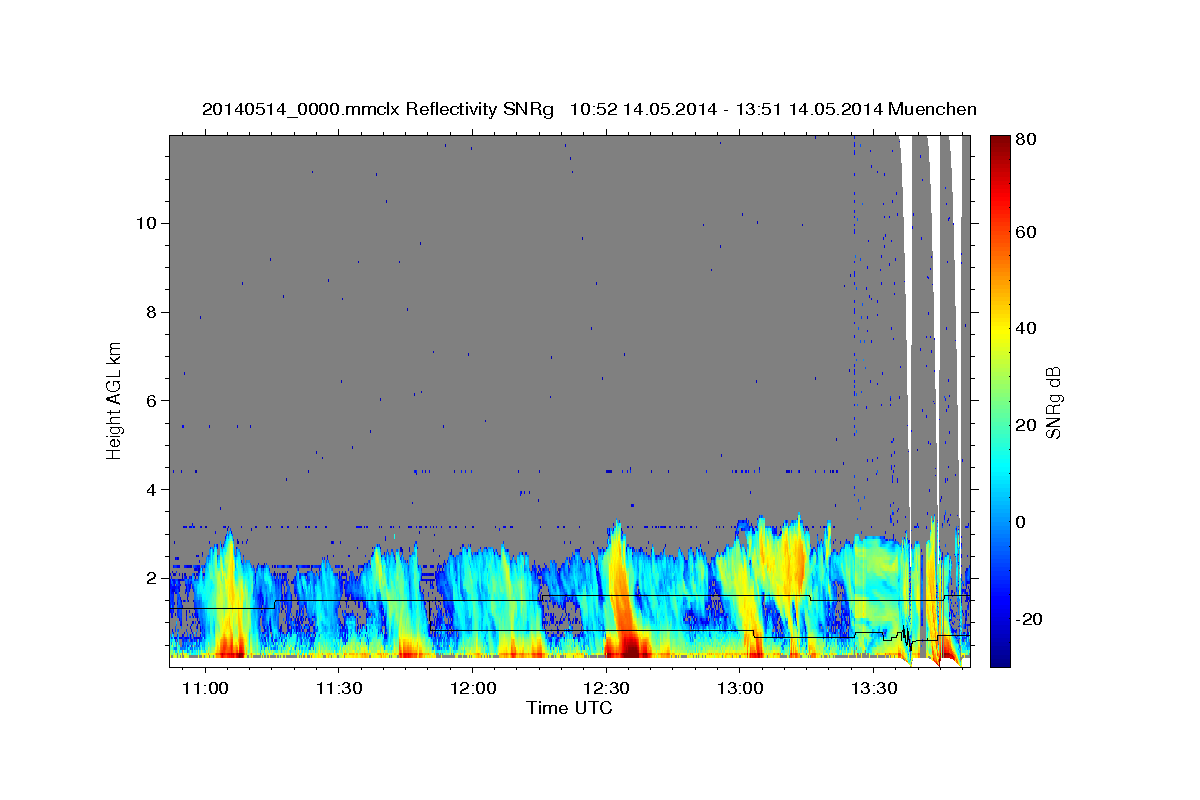Click the 'SNRg dB' colorbar label

point(1053,402)
